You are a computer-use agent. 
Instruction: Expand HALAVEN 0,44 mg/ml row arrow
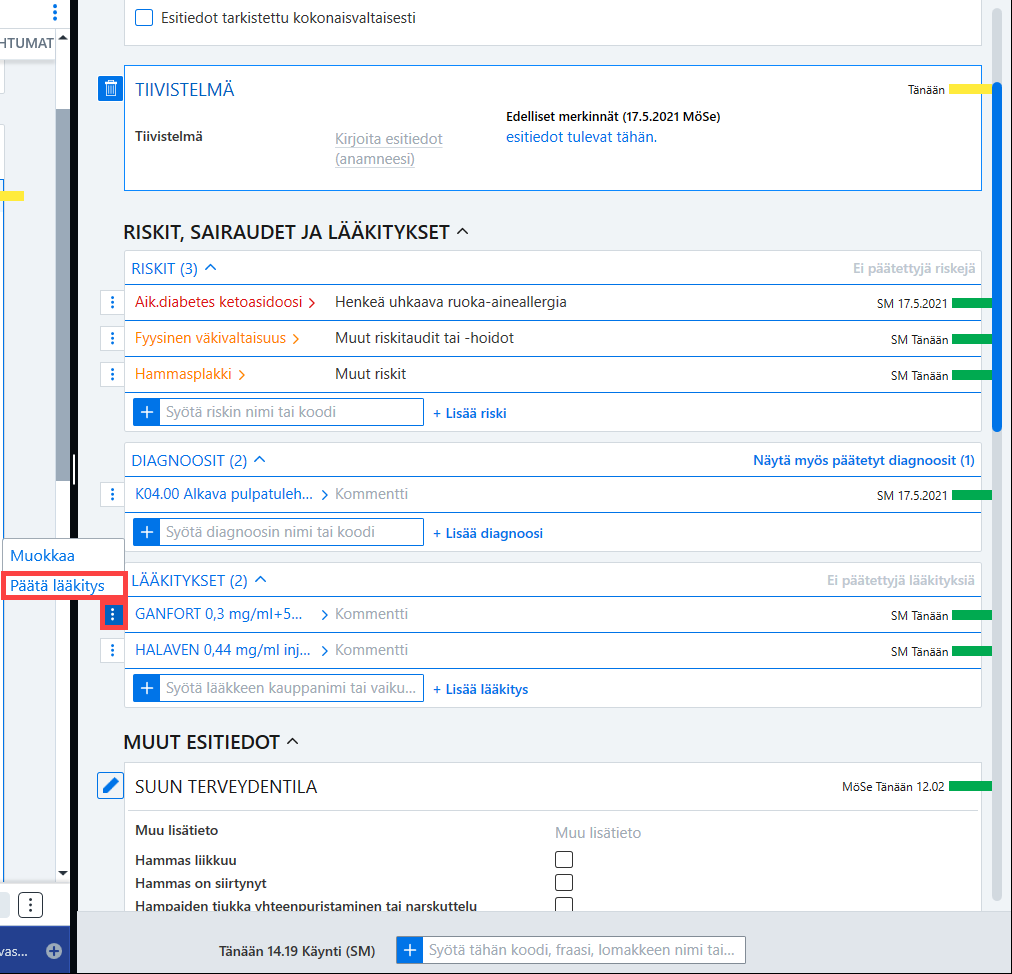325,651
